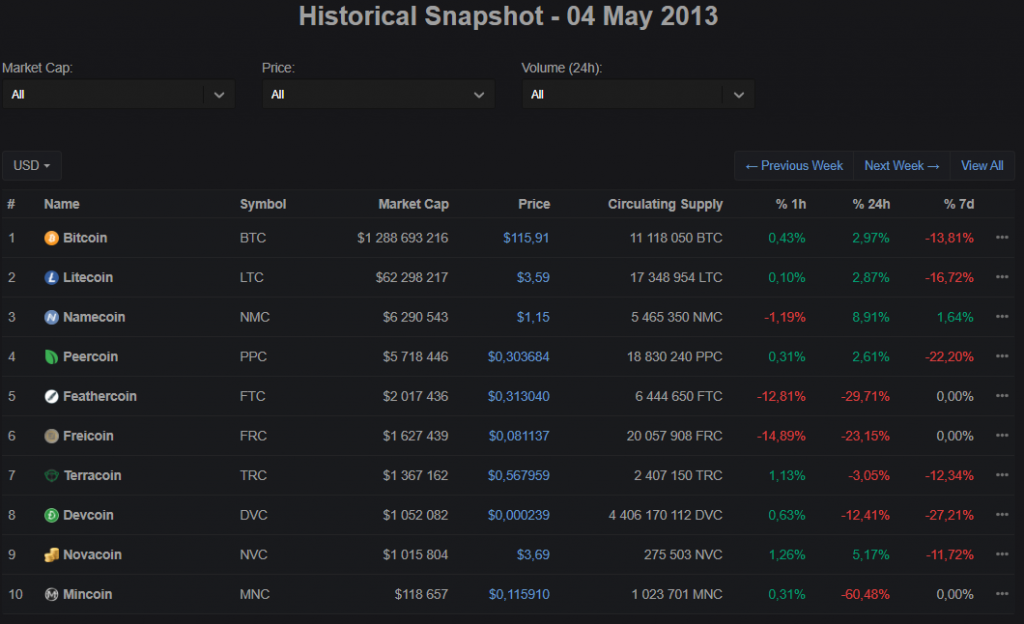Image resolution: width=1024 pixels, height=624 pixels.
Task: Open the Price filter dropdown
Action: pos(378,94)
